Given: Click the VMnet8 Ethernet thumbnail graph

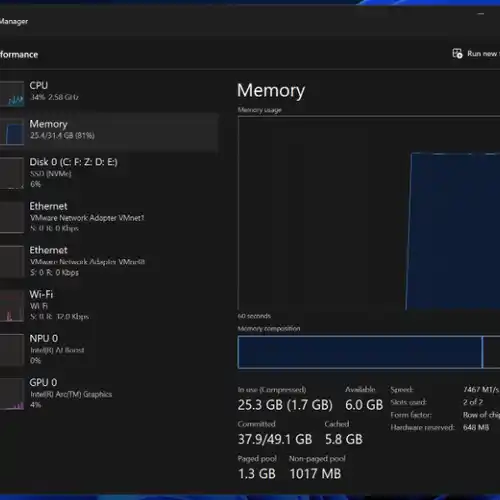Looking at the screenshot, I should [12, 262].
